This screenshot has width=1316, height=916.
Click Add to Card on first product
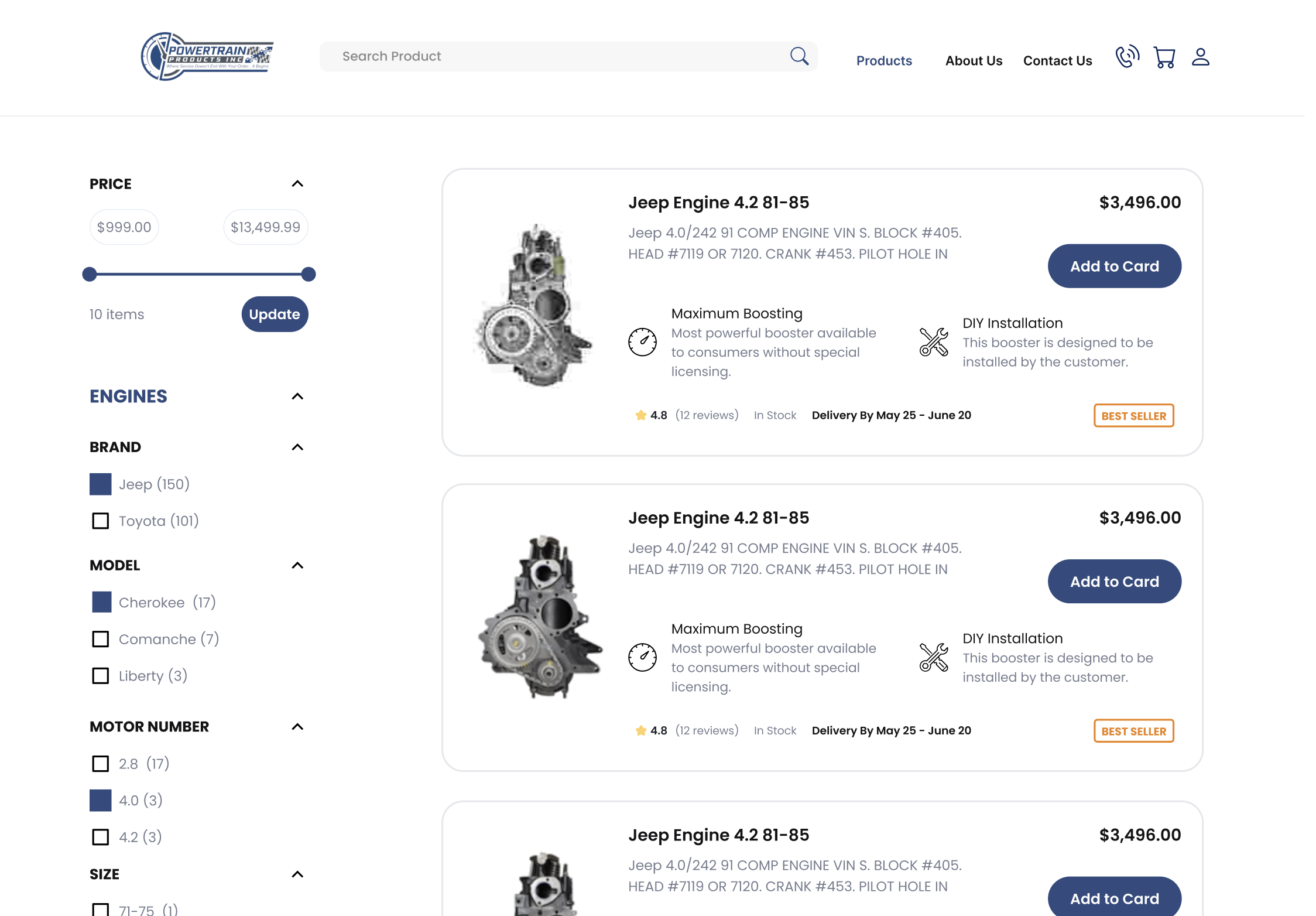point(1114,266)
